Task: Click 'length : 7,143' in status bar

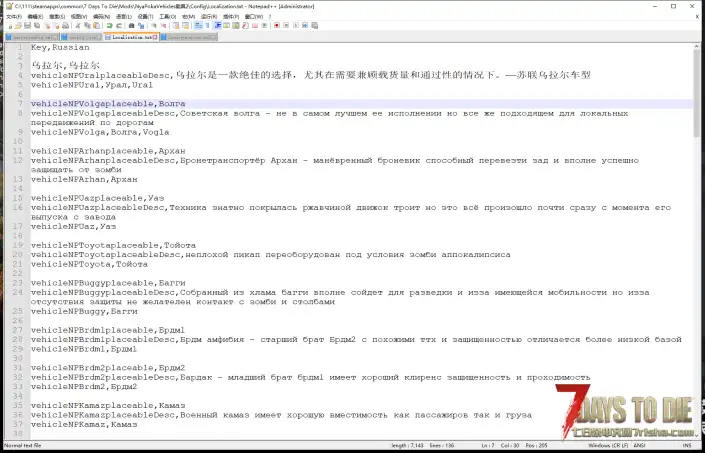Action: click(x=405, y=445)
